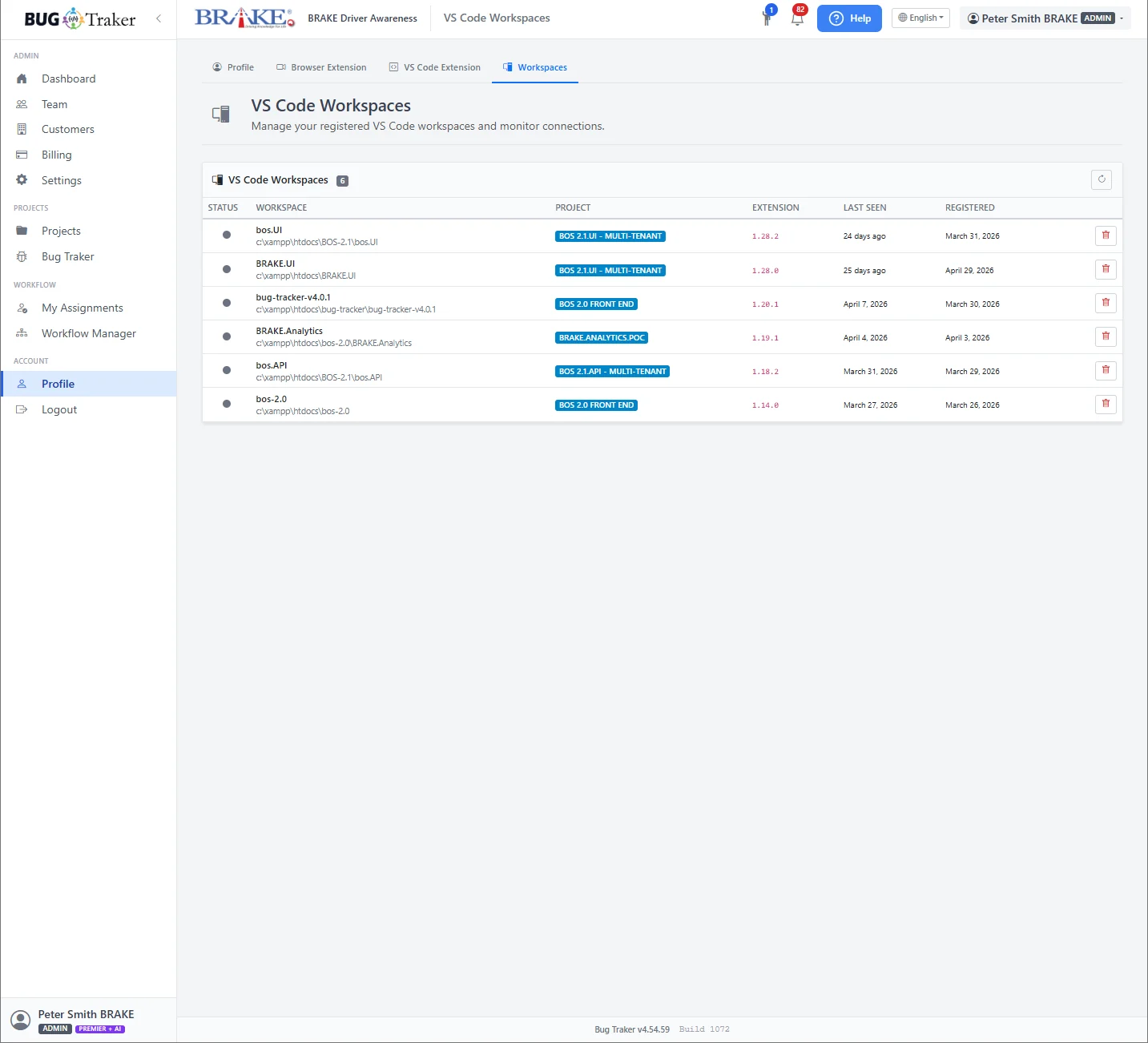Screen dimensions: 1148x1043
Task: Open Settings from the sidebar
Action: tap(88, 180)
